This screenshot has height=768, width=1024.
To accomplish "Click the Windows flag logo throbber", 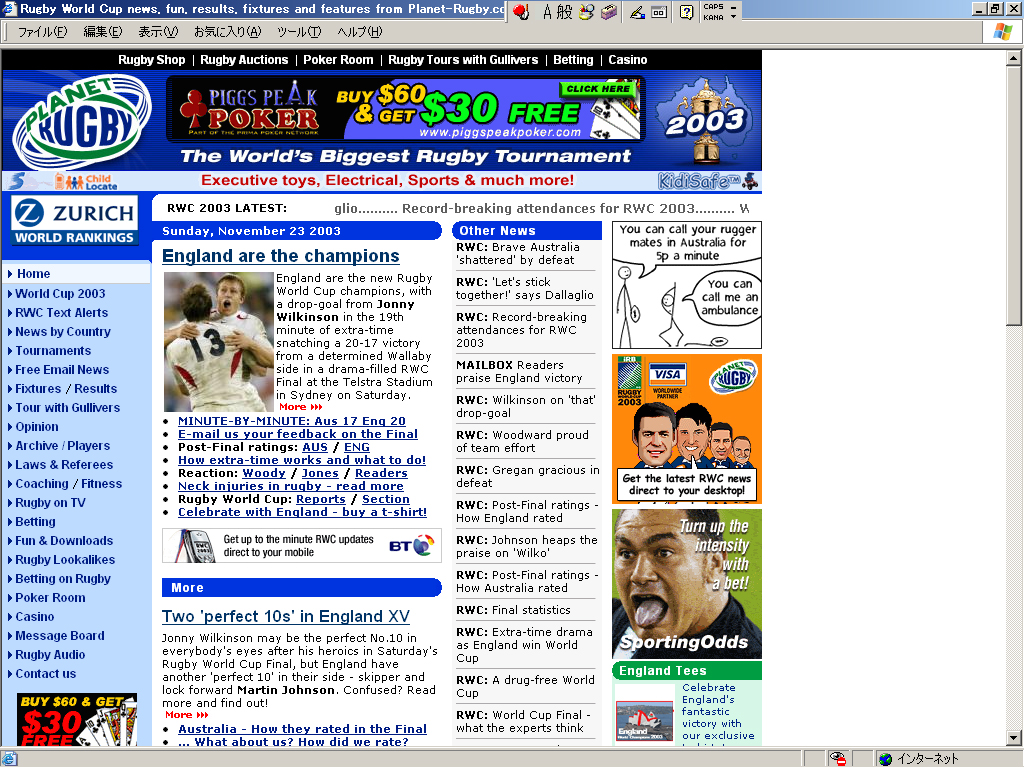I will tap(1002, 31).
